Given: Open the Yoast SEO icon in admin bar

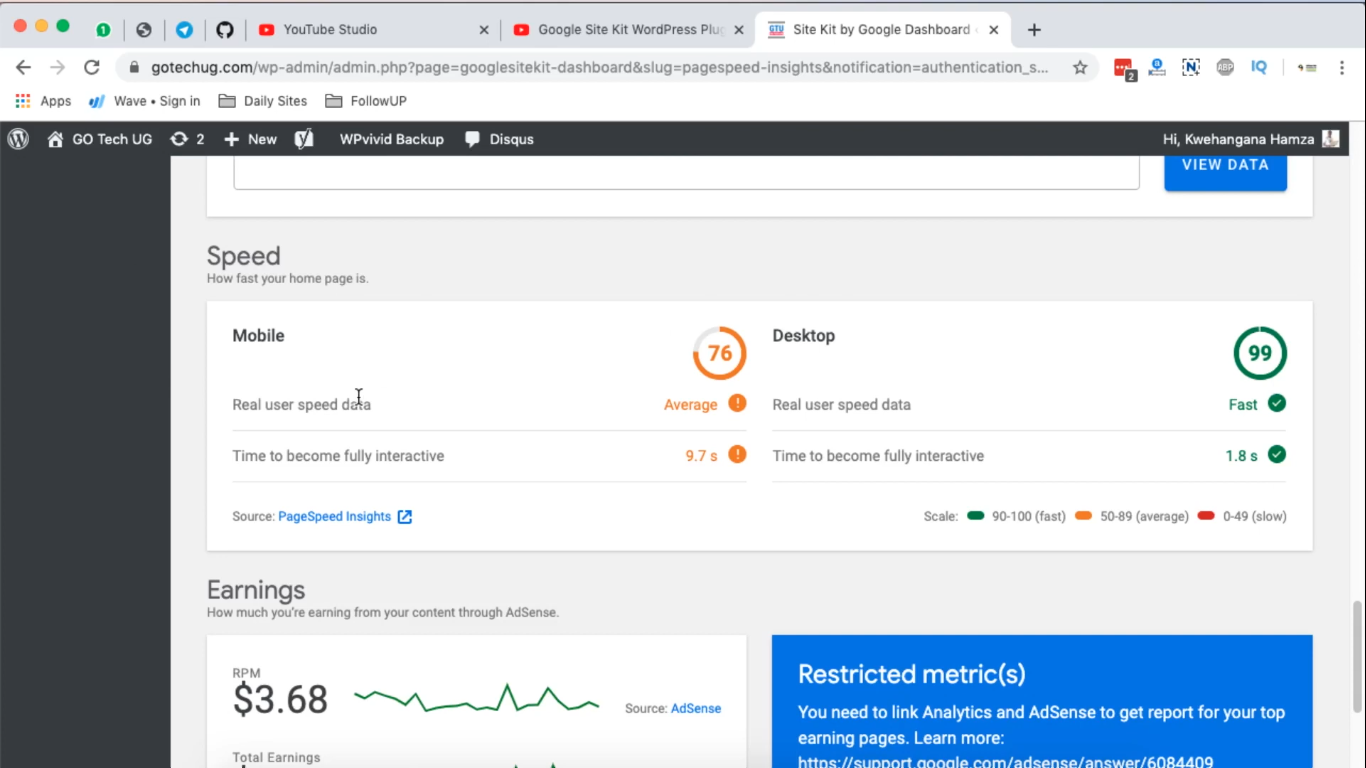Looking at the screenshot, I should 304,139.
